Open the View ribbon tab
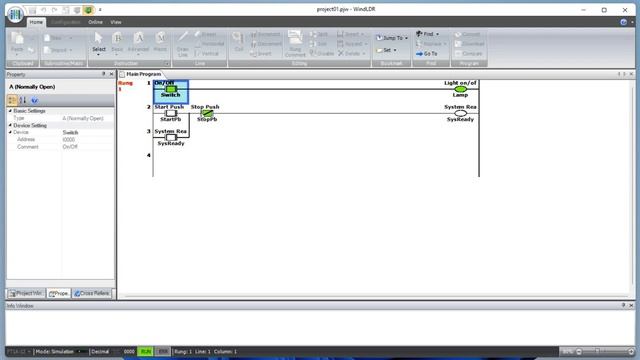The height and width of the screenshot is (360, 640). click(x=116, y=22)
